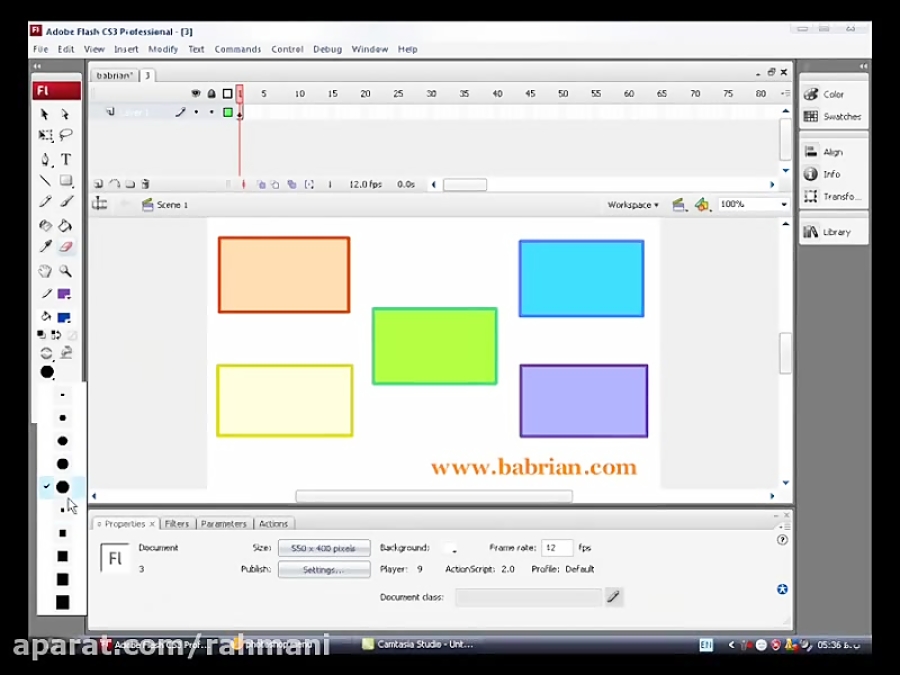Toggle outline view for all layers
This screenshot has width=900, height=675.
click(226, 93)
